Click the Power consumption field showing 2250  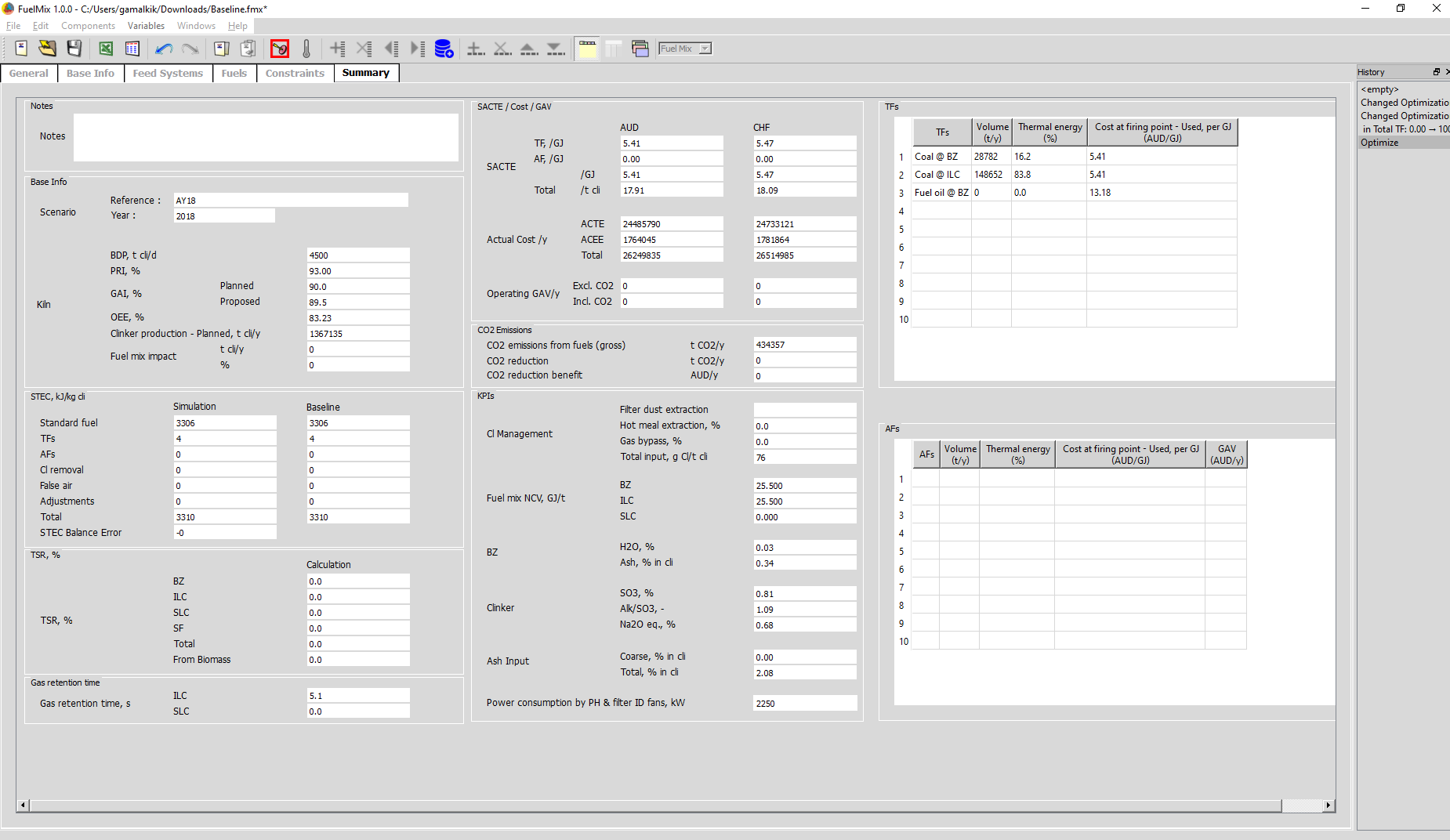point(805,704)
